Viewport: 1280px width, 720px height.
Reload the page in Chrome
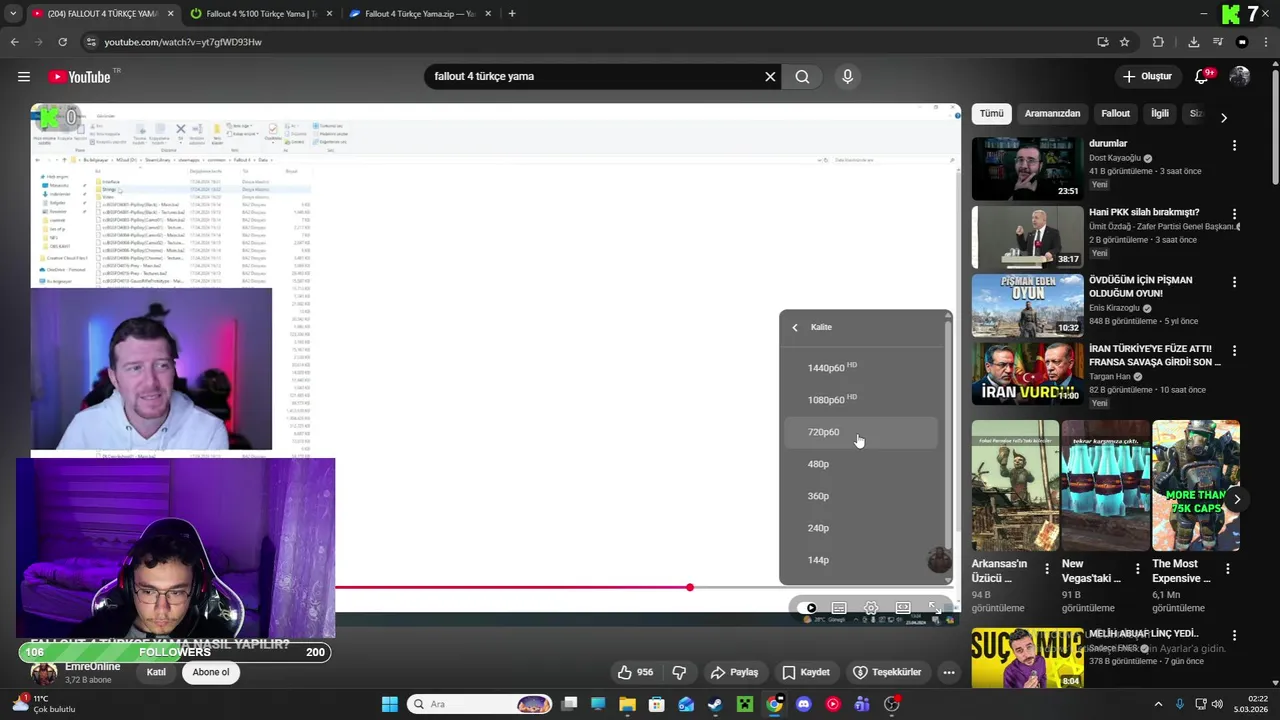(62, 42)
